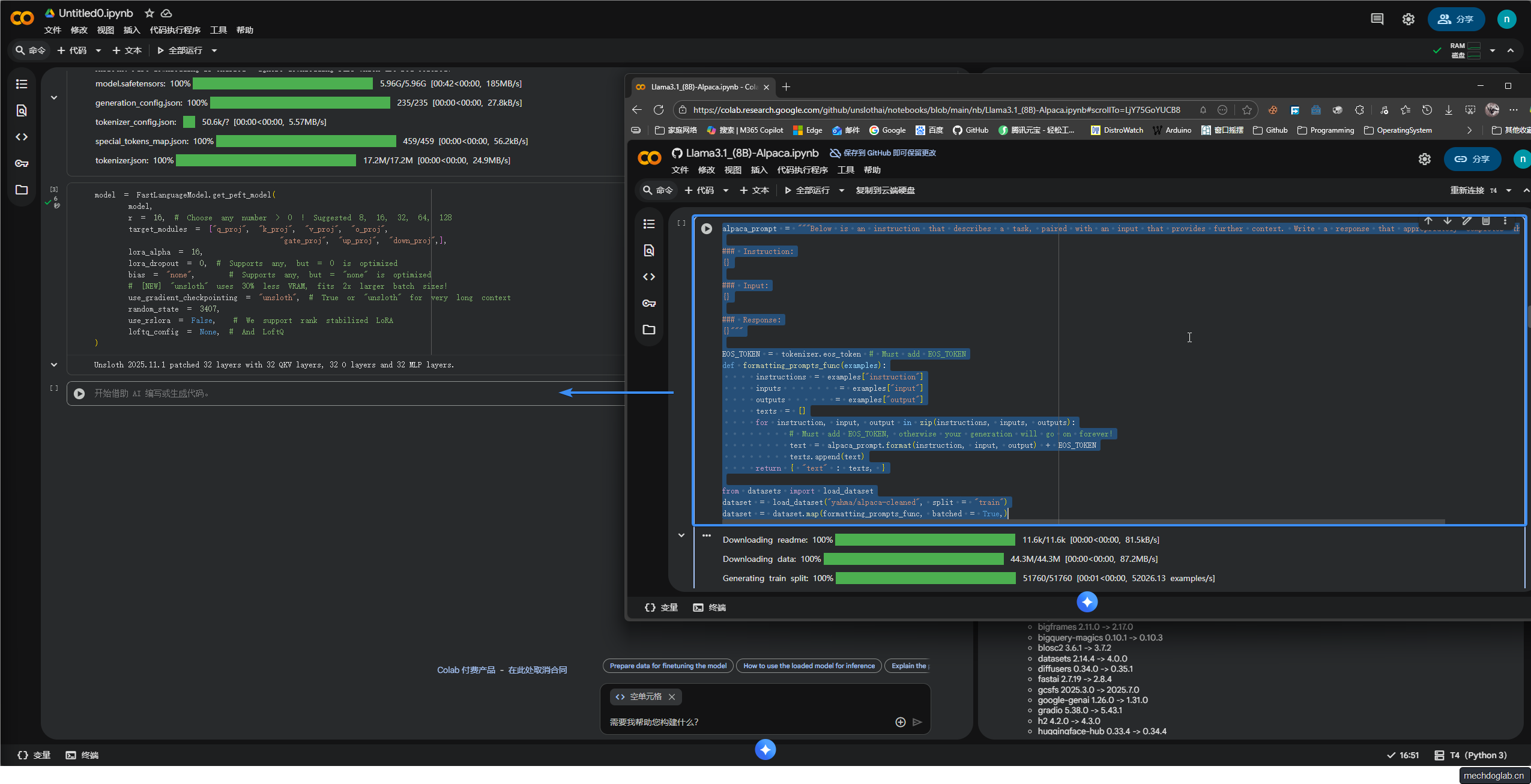1531x784 pixels.
Task: Collapse the model download output section
Action: pyautogui.click(x=54, y=97)
